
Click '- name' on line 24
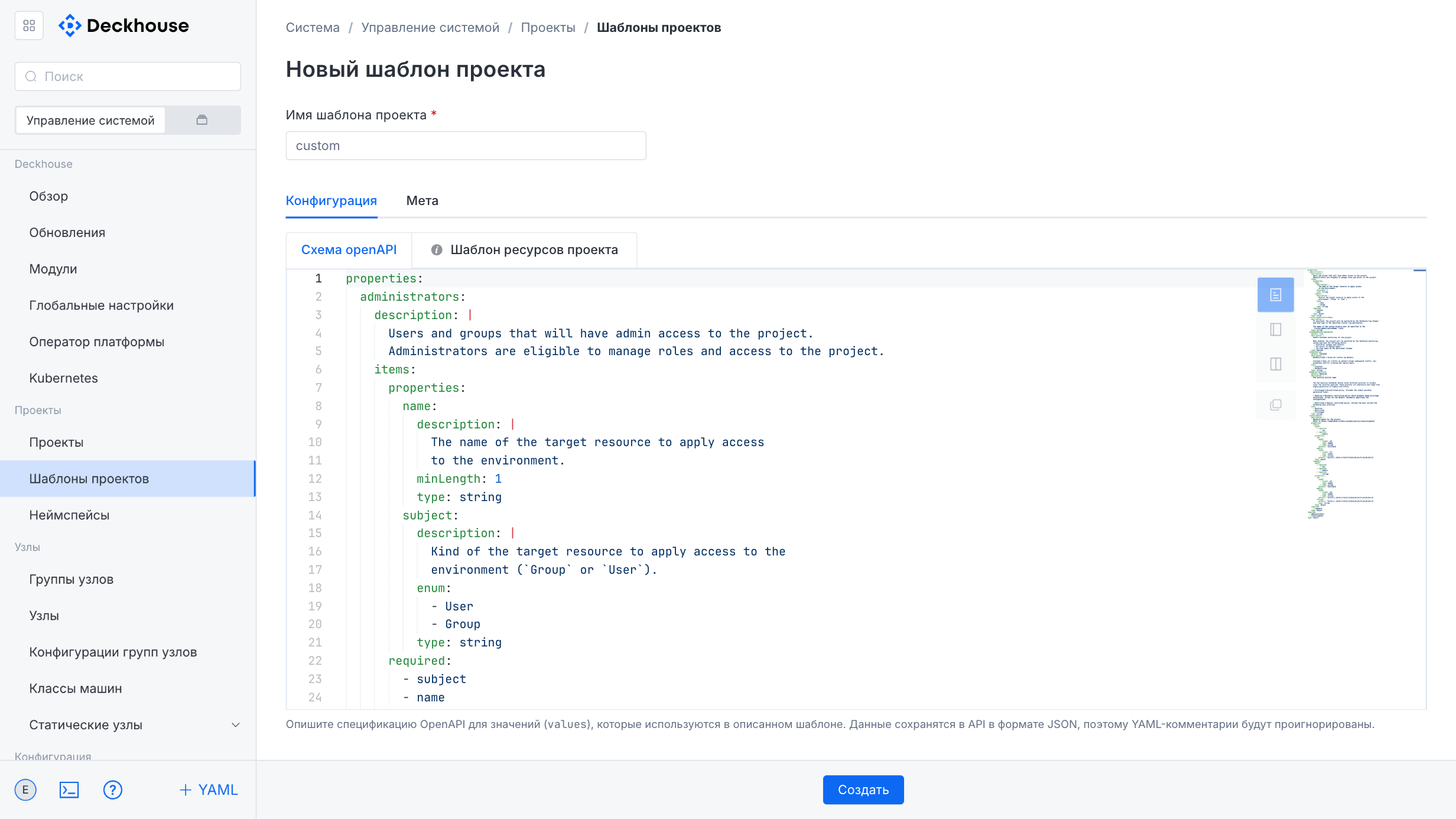pyautogui.click(x=424, y=697)
